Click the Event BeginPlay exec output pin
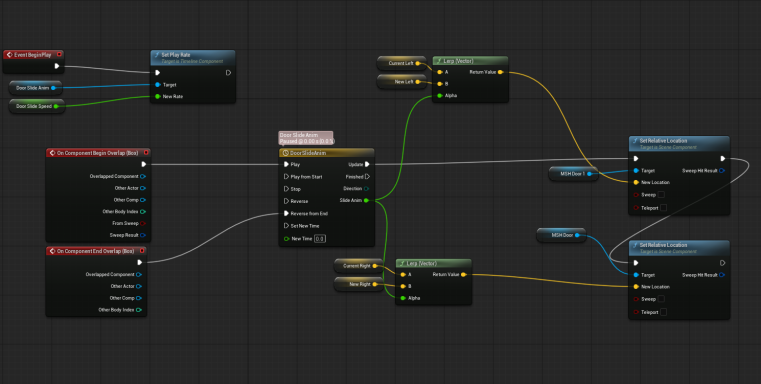The image size is (761, 384). pos(57,66)
